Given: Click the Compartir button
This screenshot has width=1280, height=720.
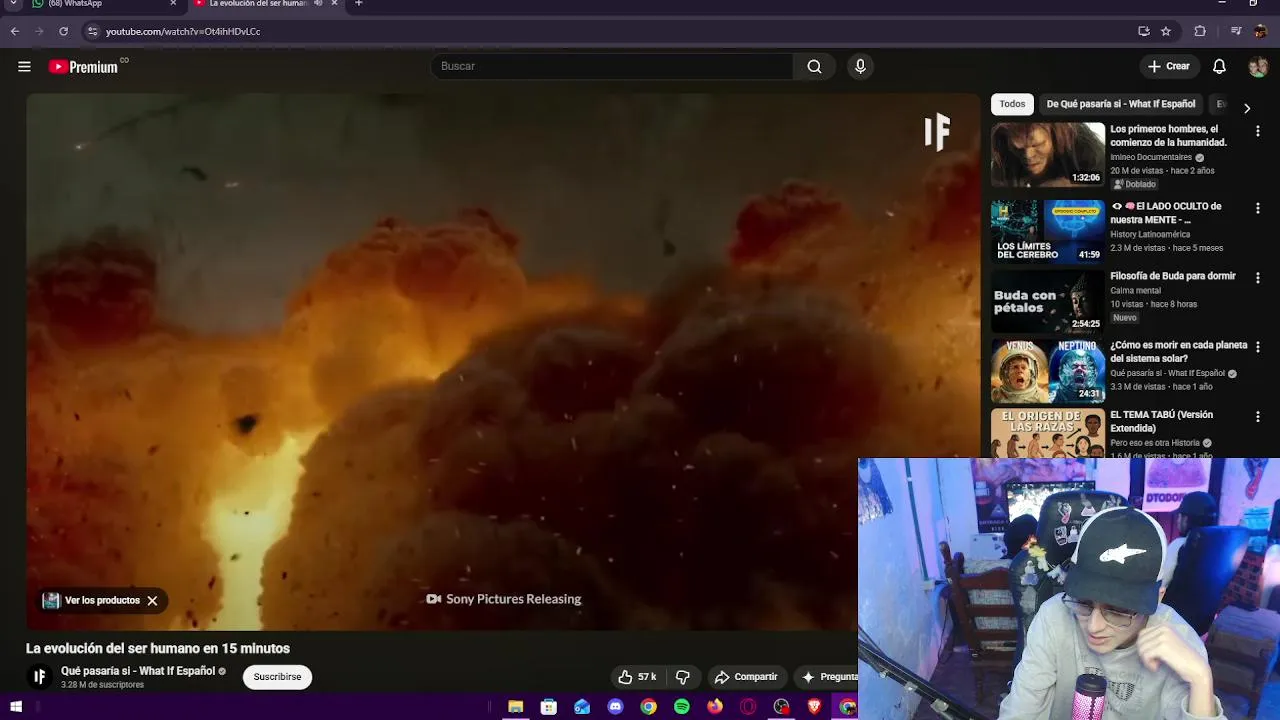Looking at the screenshot, I should pos(746,677).
